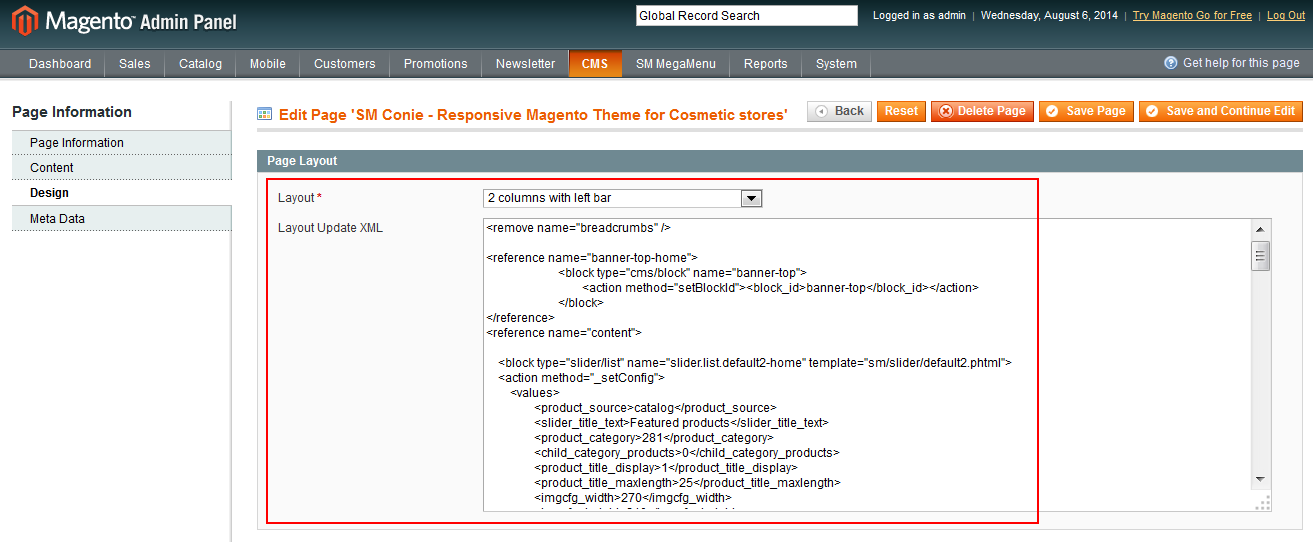Click the '<reference name="banner-top-home">' line
The height and width of the screenshot is (542, 1313).
click(x=592, y=258)
